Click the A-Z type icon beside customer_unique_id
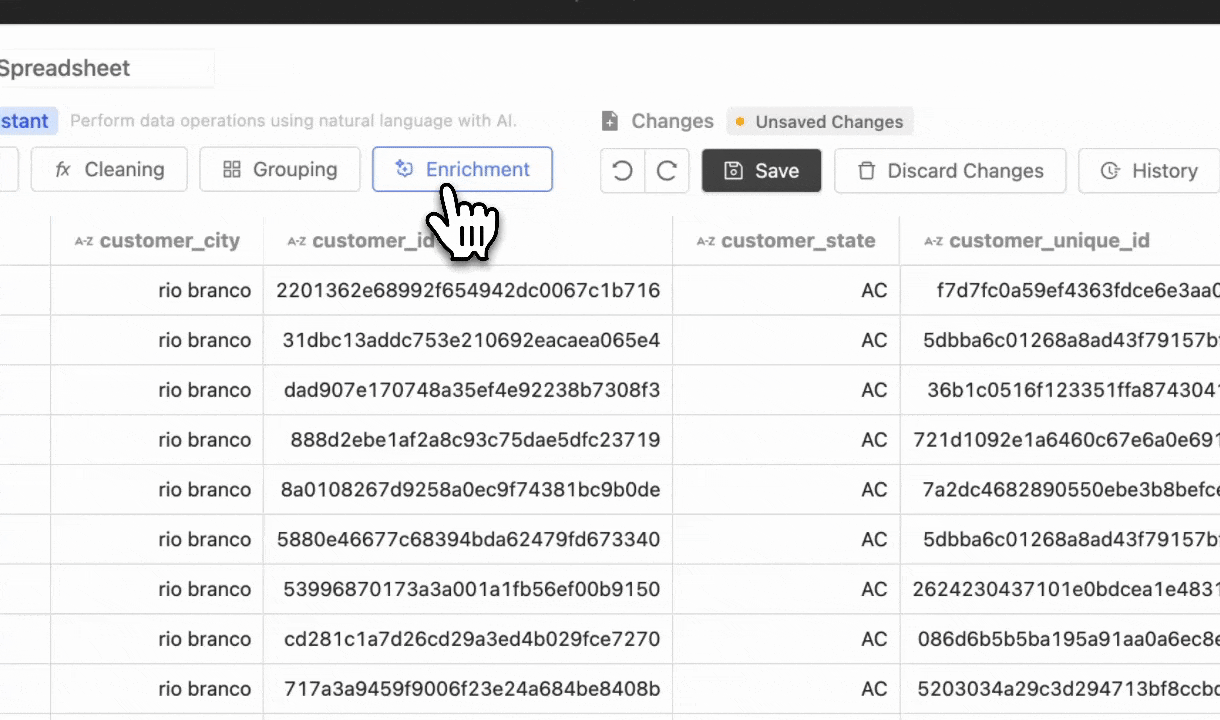The height and width of the screenshot is (720, 1220). click(933, 241)
